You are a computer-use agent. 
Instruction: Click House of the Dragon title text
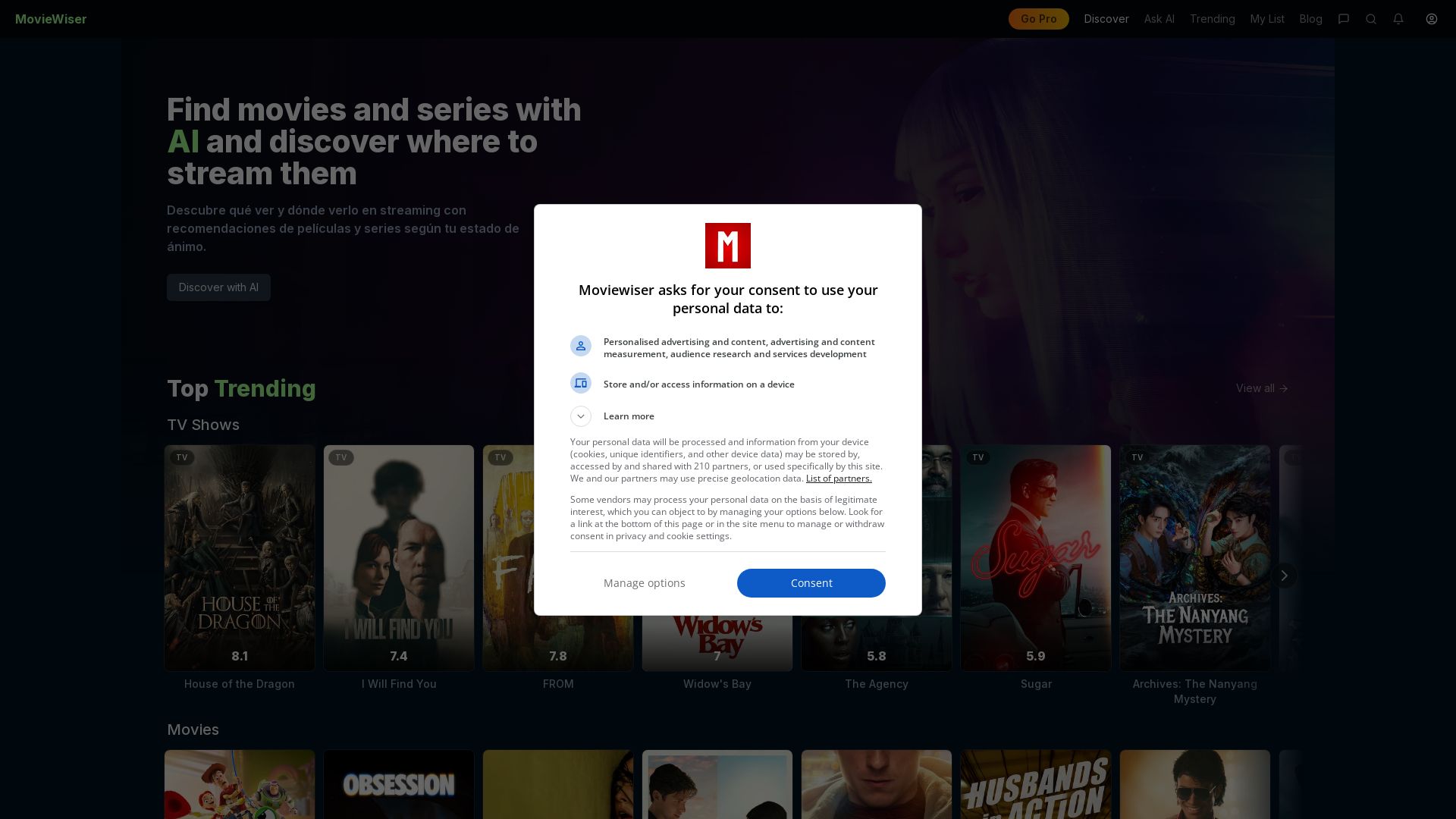(240, 684)
